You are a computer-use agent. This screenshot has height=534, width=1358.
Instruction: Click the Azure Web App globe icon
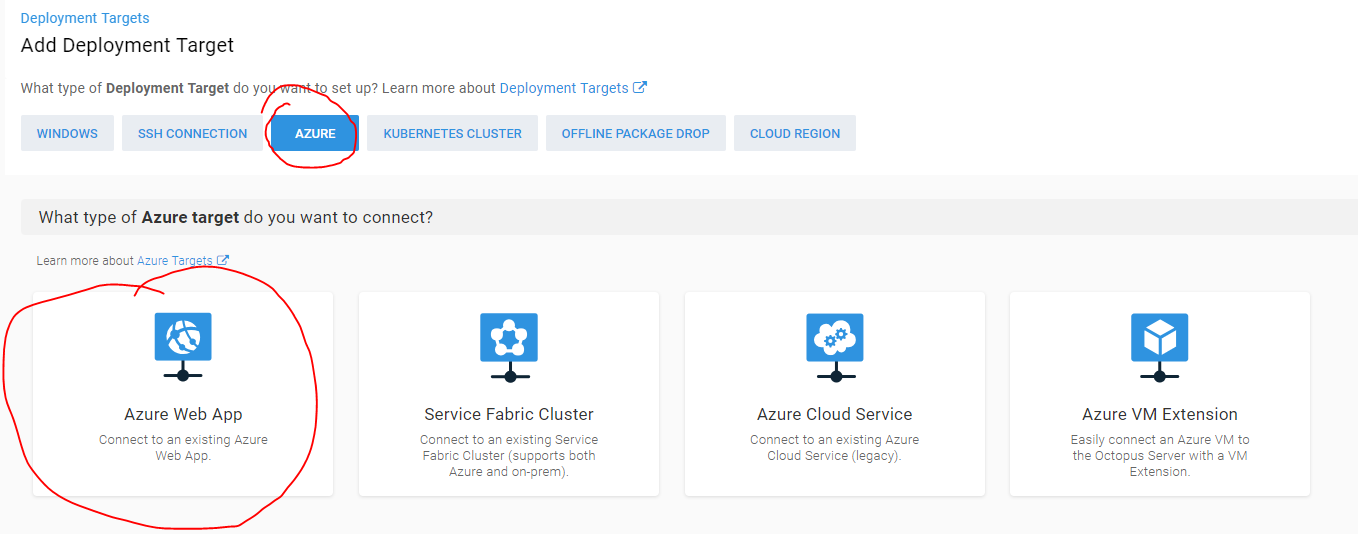click(x=183, y=337)
